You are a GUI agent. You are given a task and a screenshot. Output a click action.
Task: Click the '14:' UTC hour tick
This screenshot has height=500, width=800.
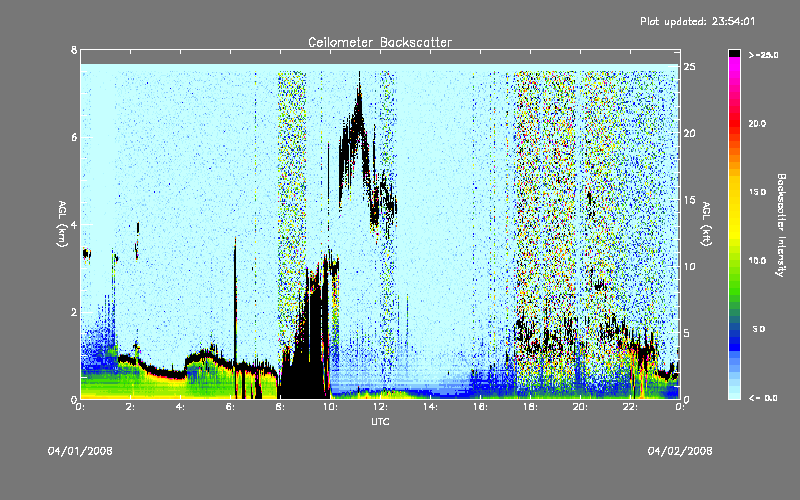430,407
